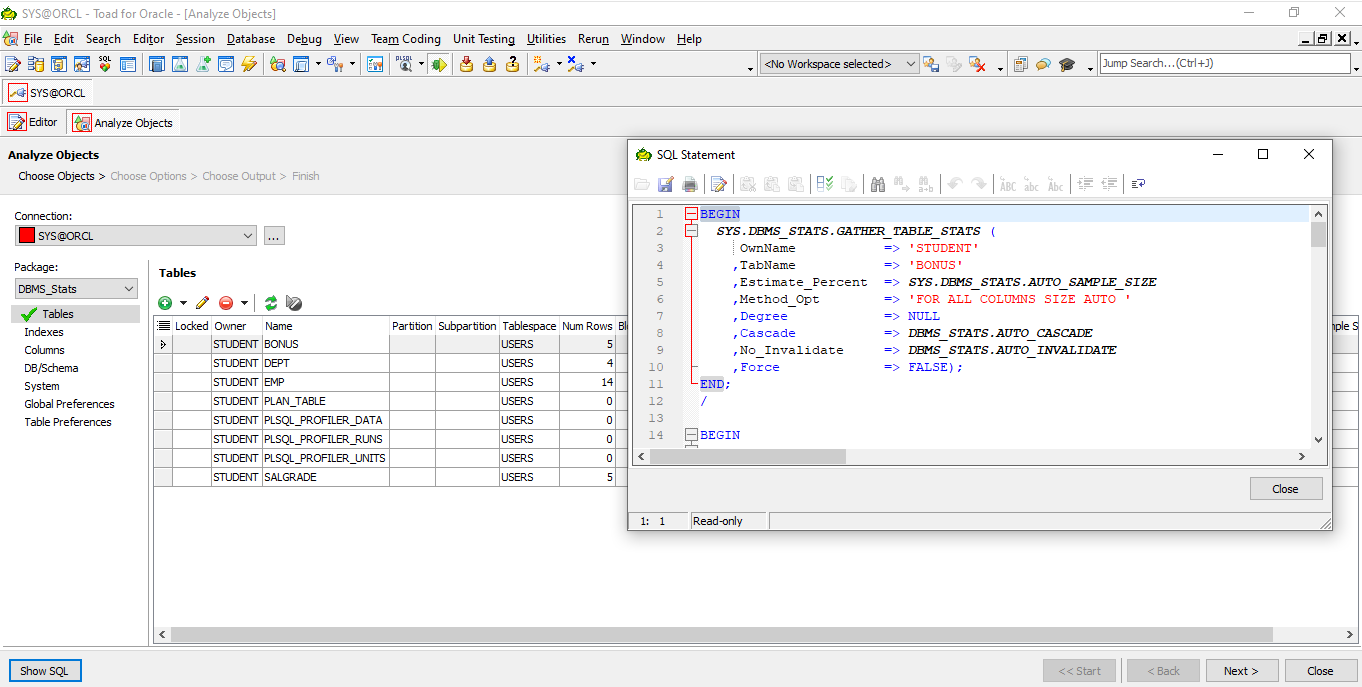Collapse the GATHER_TABLE_STATS line fold marker
1362x687 pixels.
(x=691, y=231)
